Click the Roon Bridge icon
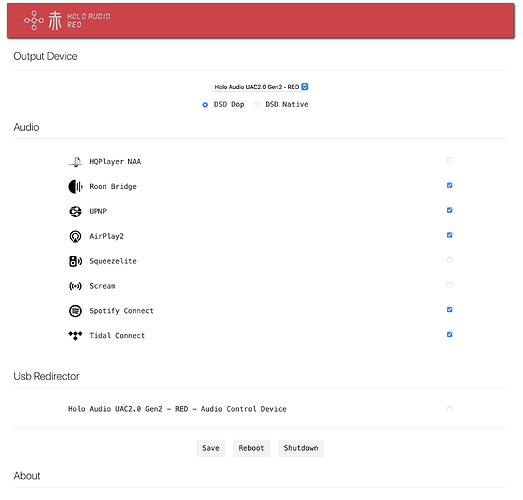 [x=75, y=187]
